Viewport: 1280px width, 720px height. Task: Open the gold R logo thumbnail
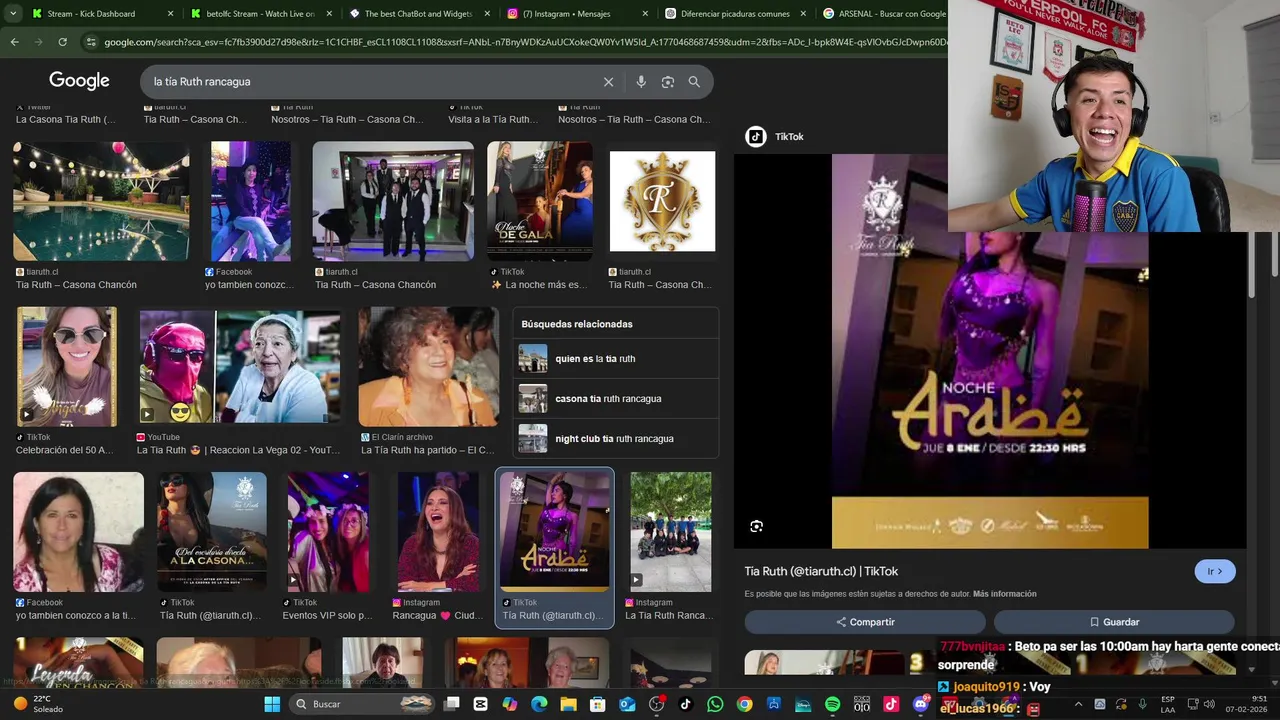click(662, 201)
